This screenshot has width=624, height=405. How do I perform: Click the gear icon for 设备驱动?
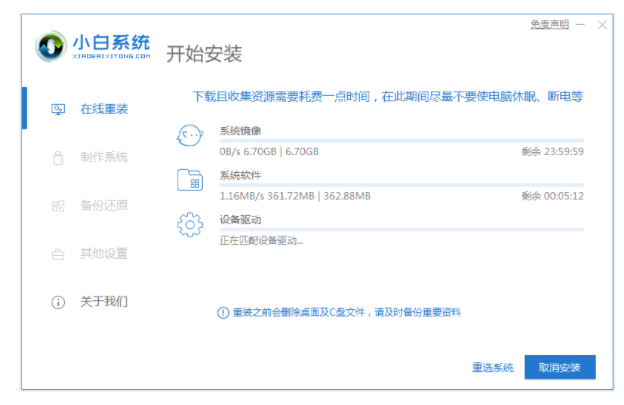click(190, 225)
